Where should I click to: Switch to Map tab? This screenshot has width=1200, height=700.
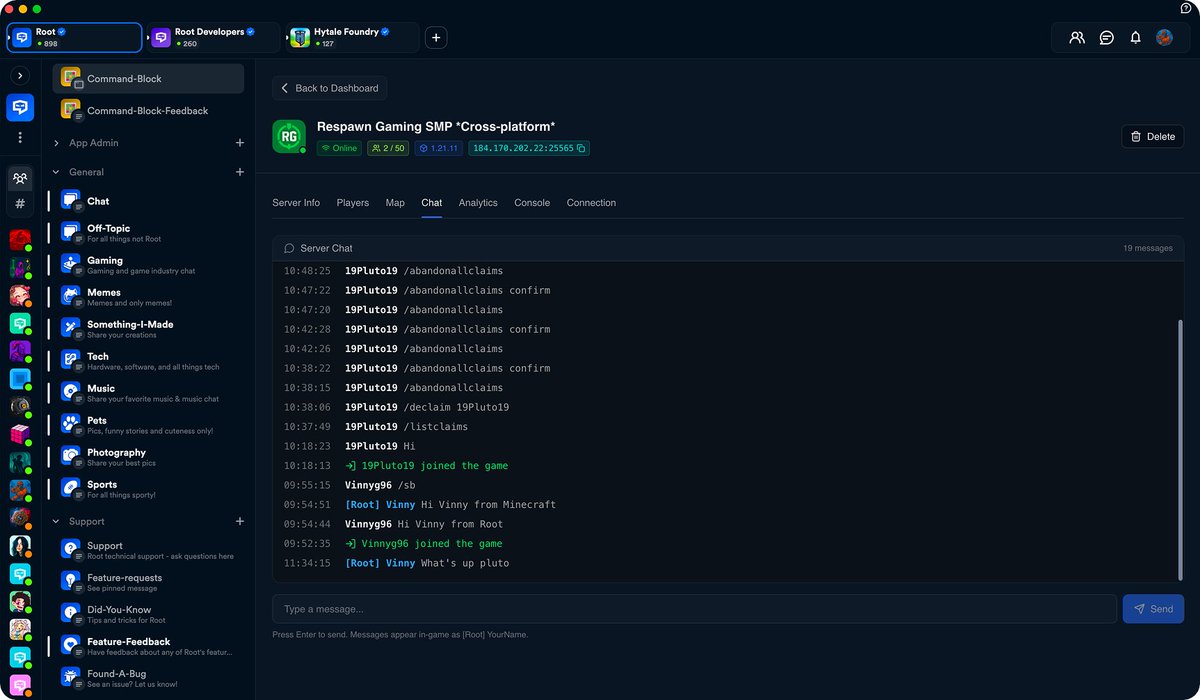click(x=395, y=203)
